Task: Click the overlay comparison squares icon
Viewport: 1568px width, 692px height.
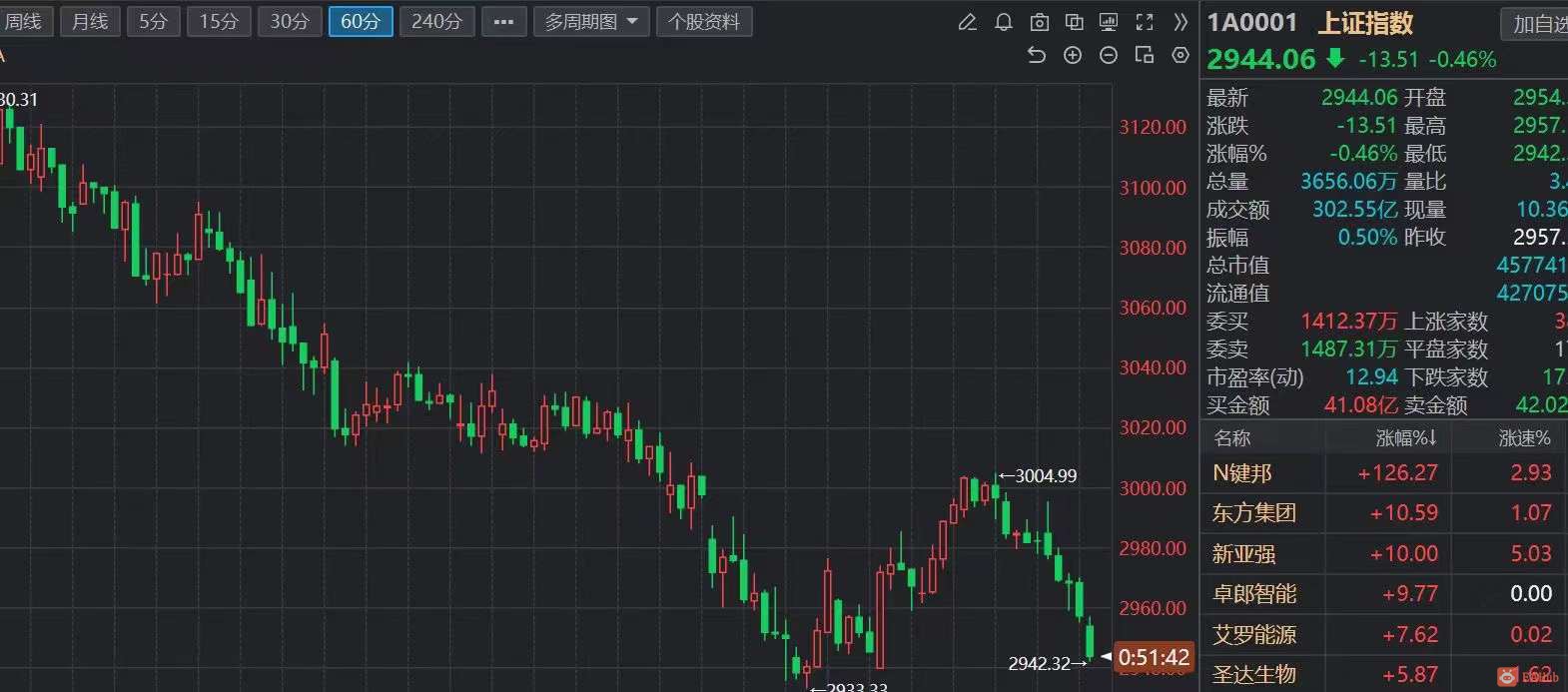Action: [x=1075, y=22]
